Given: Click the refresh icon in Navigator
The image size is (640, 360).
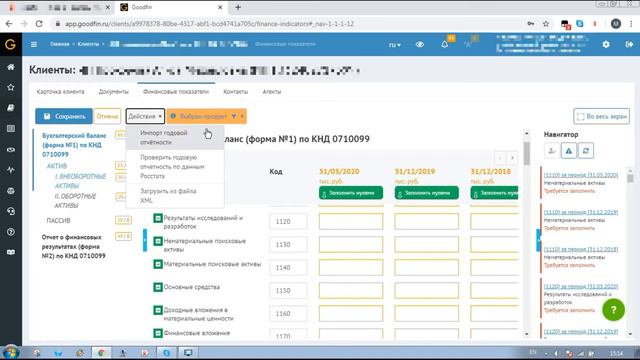Looking at the screenshot, I should tap(586, 151).
